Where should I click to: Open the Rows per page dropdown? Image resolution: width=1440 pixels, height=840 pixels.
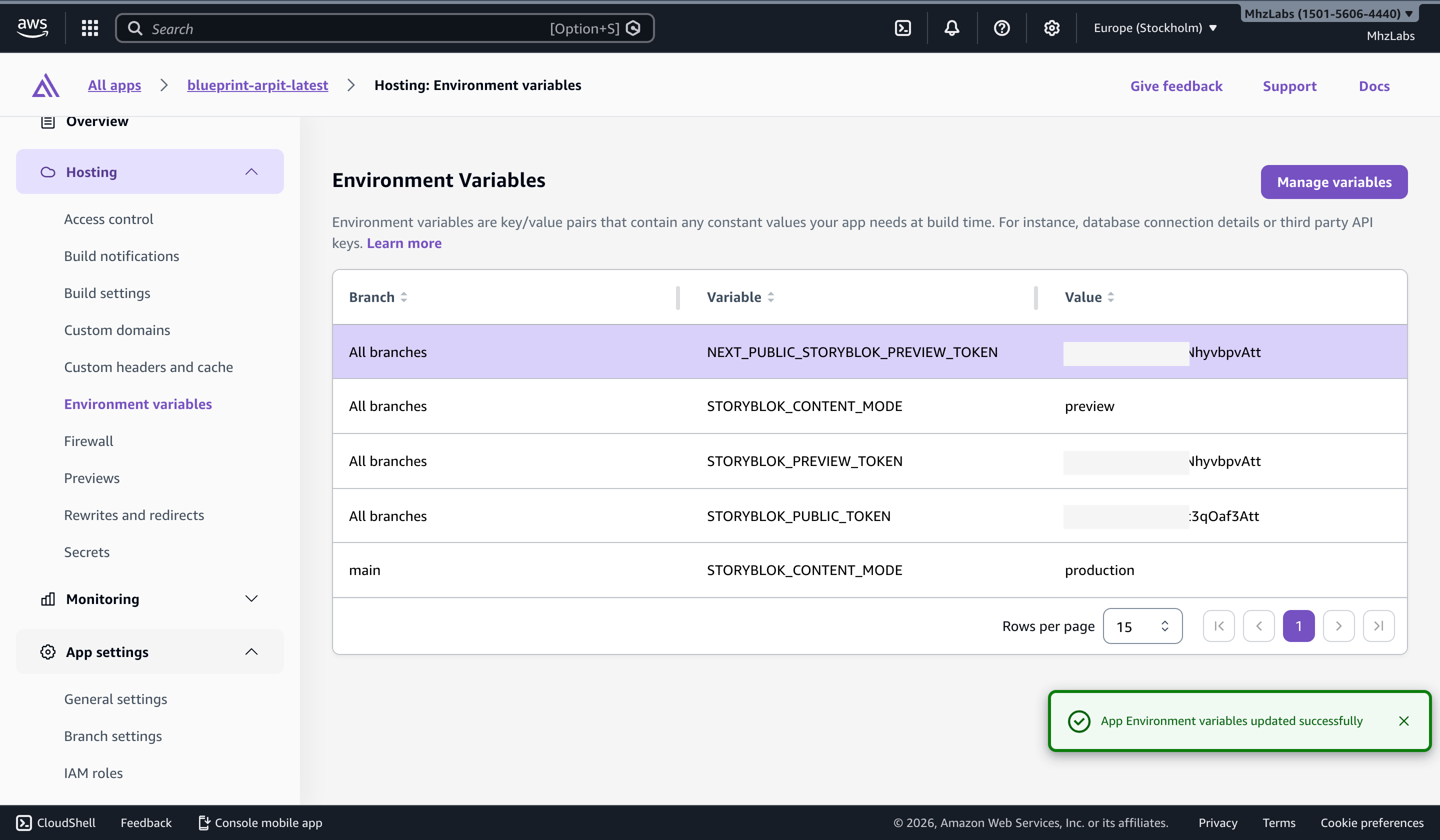point(1141,626)
